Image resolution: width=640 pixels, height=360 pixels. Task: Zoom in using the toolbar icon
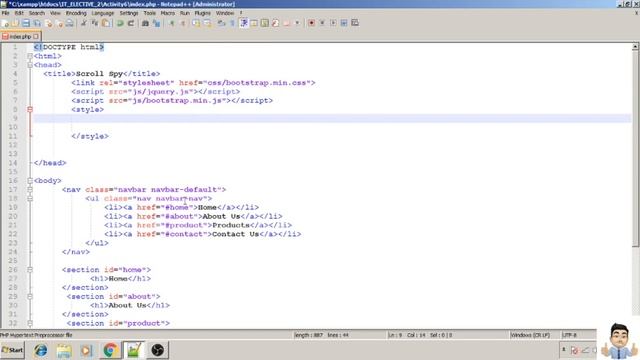(x=172, y=23)
